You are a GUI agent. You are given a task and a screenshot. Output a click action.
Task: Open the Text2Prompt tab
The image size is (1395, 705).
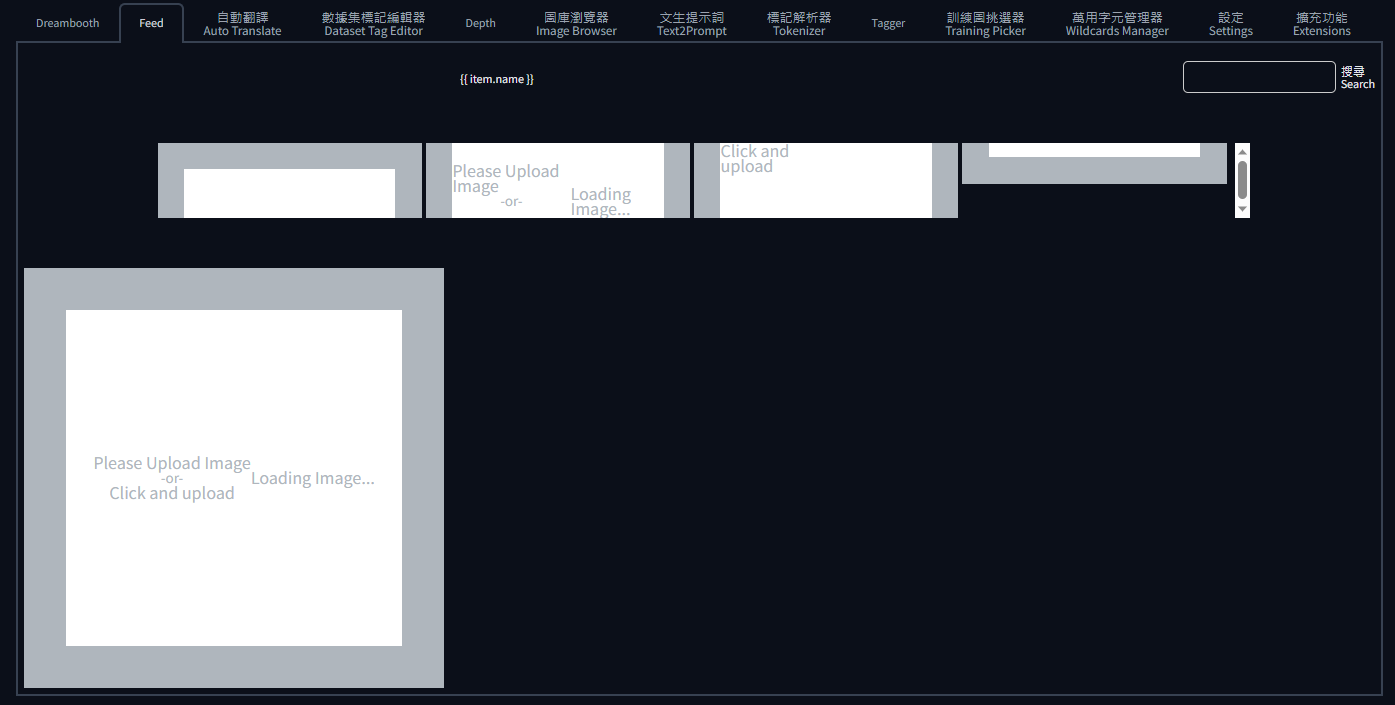coord(691,22)
